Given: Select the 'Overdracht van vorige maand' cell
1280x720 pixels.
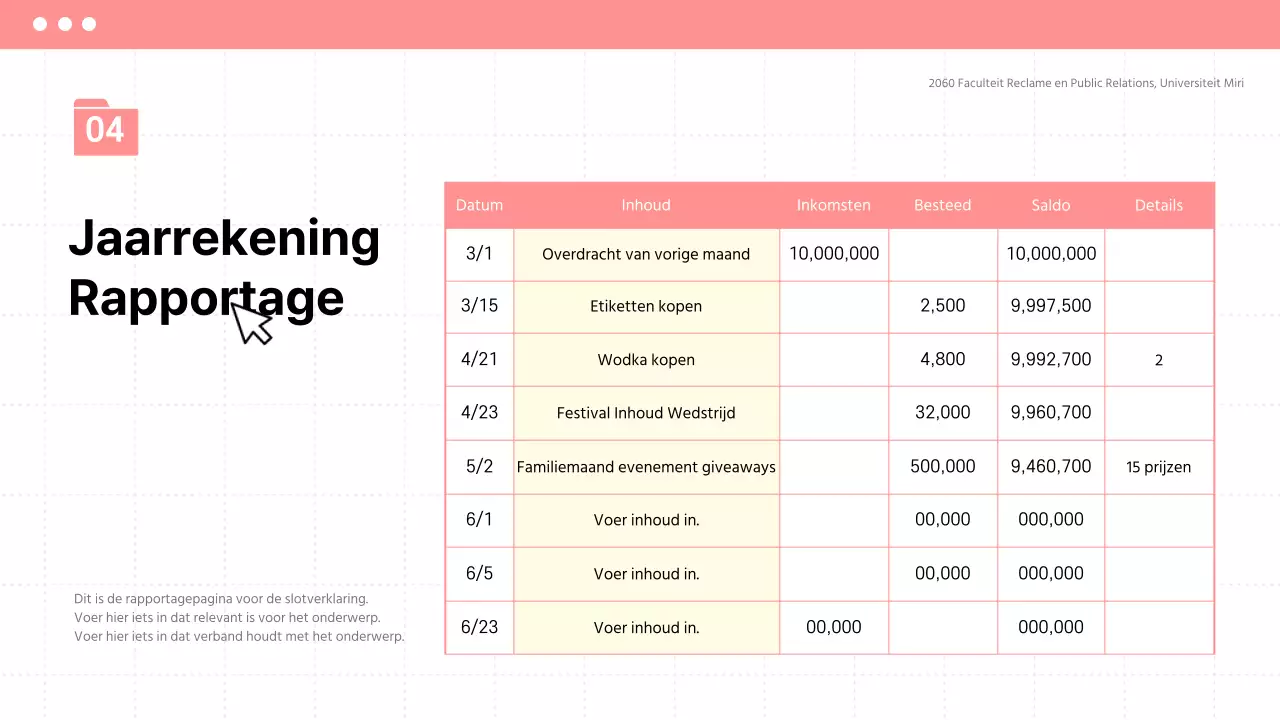Looking at the screenshot, I should click(x=646, y=254).
